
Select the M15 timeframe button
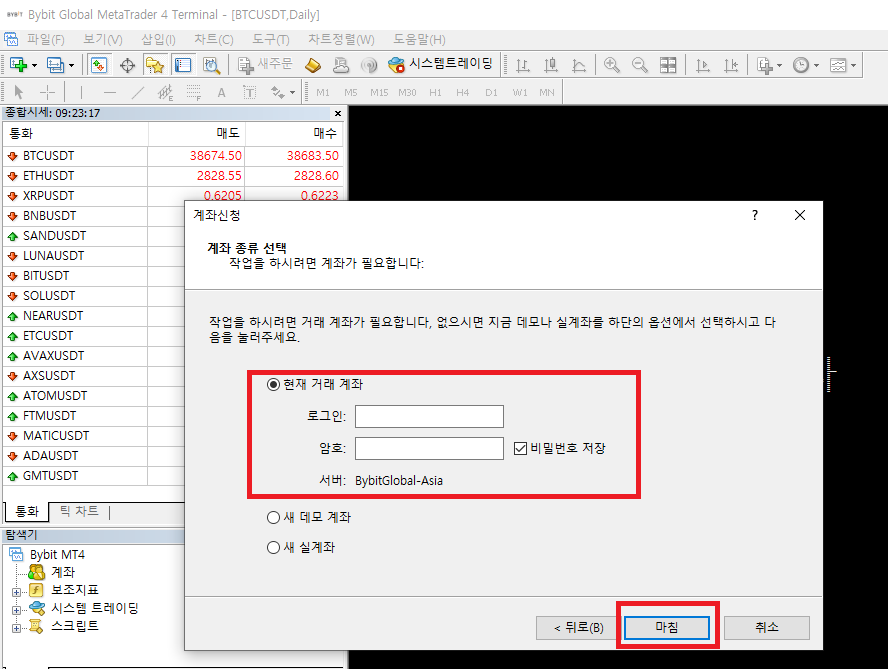(x=379, y=92)
